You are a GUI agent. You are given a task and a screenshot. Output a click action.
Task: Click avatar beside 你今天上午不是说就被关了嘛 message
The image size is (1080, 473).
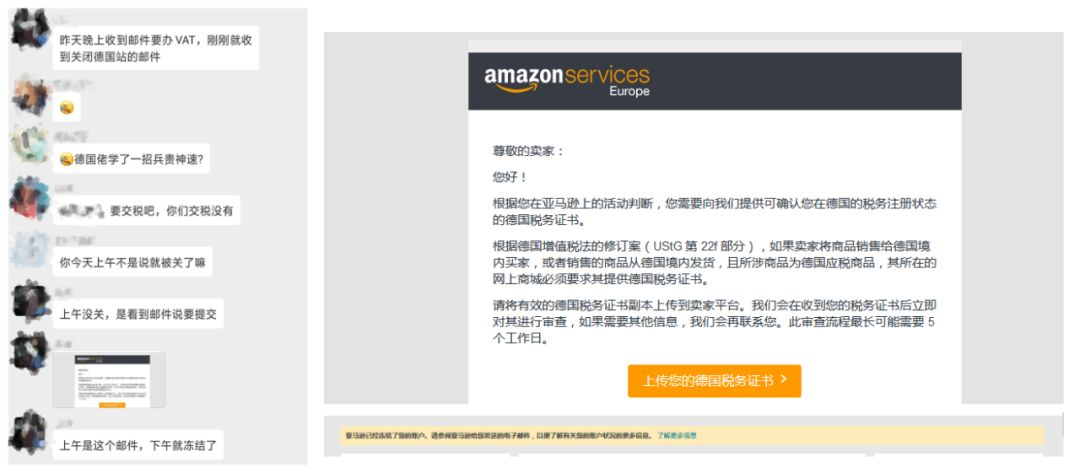coord(31,249)
